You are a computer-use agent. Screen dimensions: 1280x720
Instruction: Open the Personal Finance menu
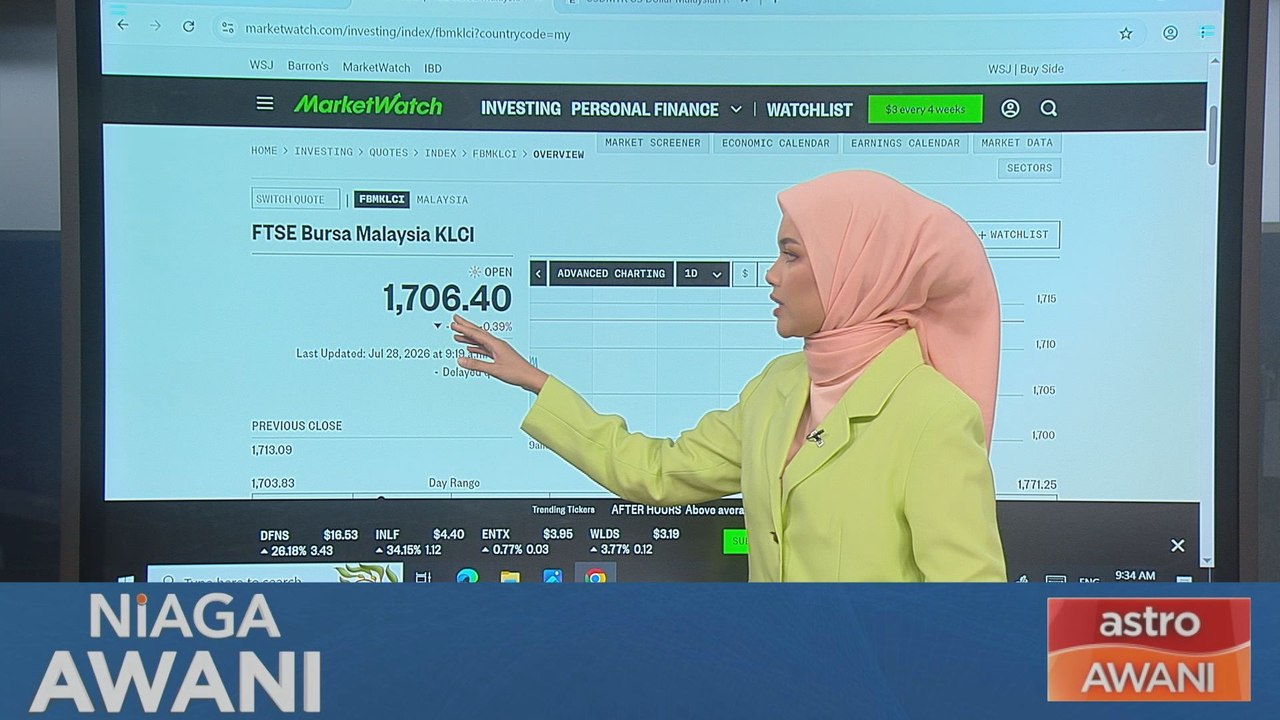(645, 109)
